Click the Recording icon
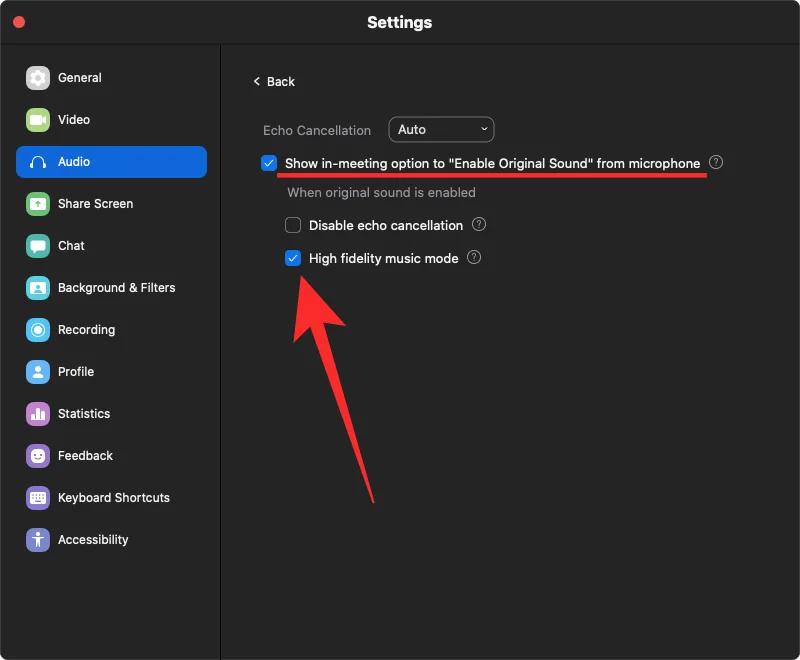The height and width of the screenshot is (660, 800). [x=38, y=330]
